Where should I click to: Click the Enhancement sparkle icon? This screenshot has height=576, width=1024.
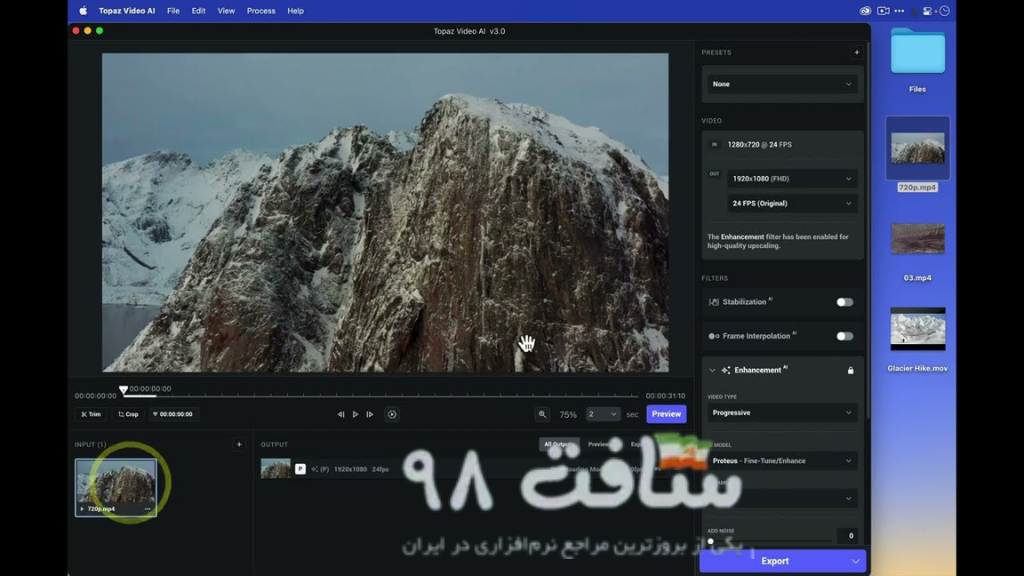(726, 370)
